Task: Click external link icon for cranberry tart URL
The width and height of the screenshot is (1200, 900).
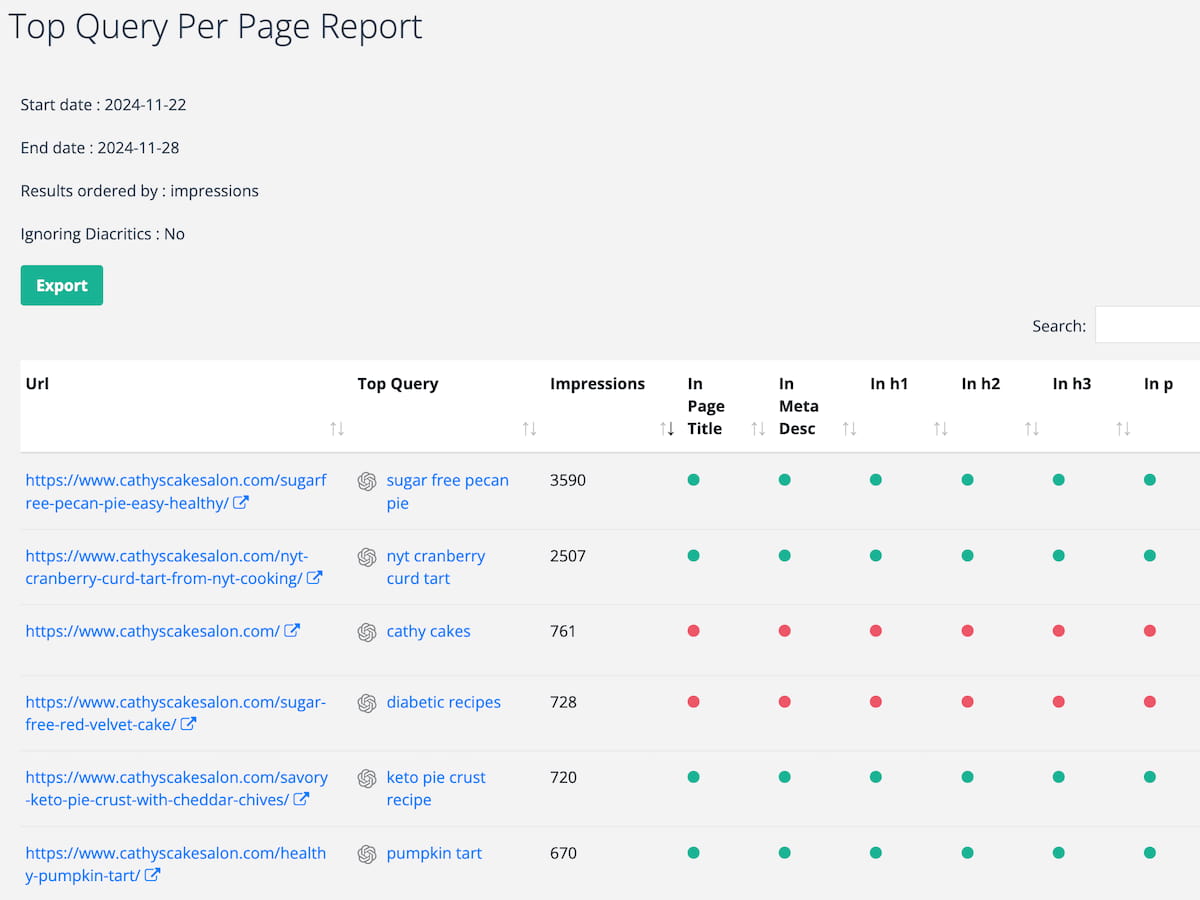Action: pos(314,578)
